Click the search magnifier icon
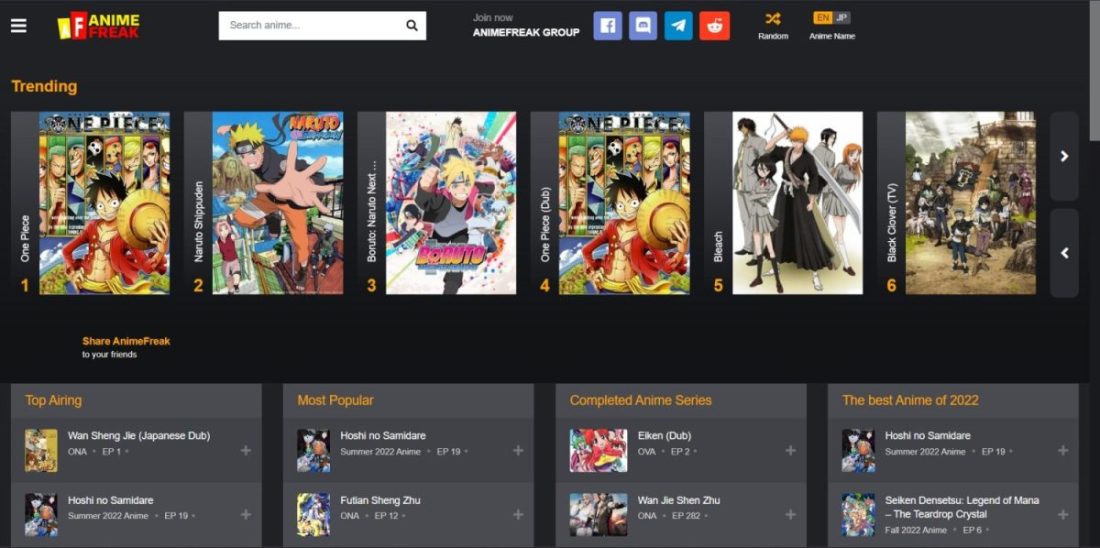The width and height of the screenshot is (1100, 548). pyautogui.click(x=412, y=26)
